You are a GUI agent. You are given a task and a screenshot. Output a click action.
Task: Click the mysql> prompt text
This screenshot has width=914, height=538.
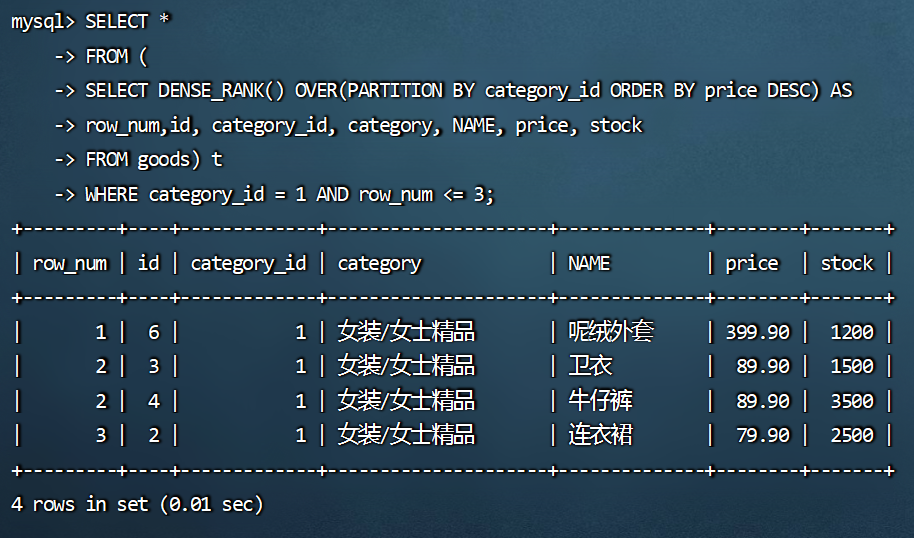coord(42,22)
